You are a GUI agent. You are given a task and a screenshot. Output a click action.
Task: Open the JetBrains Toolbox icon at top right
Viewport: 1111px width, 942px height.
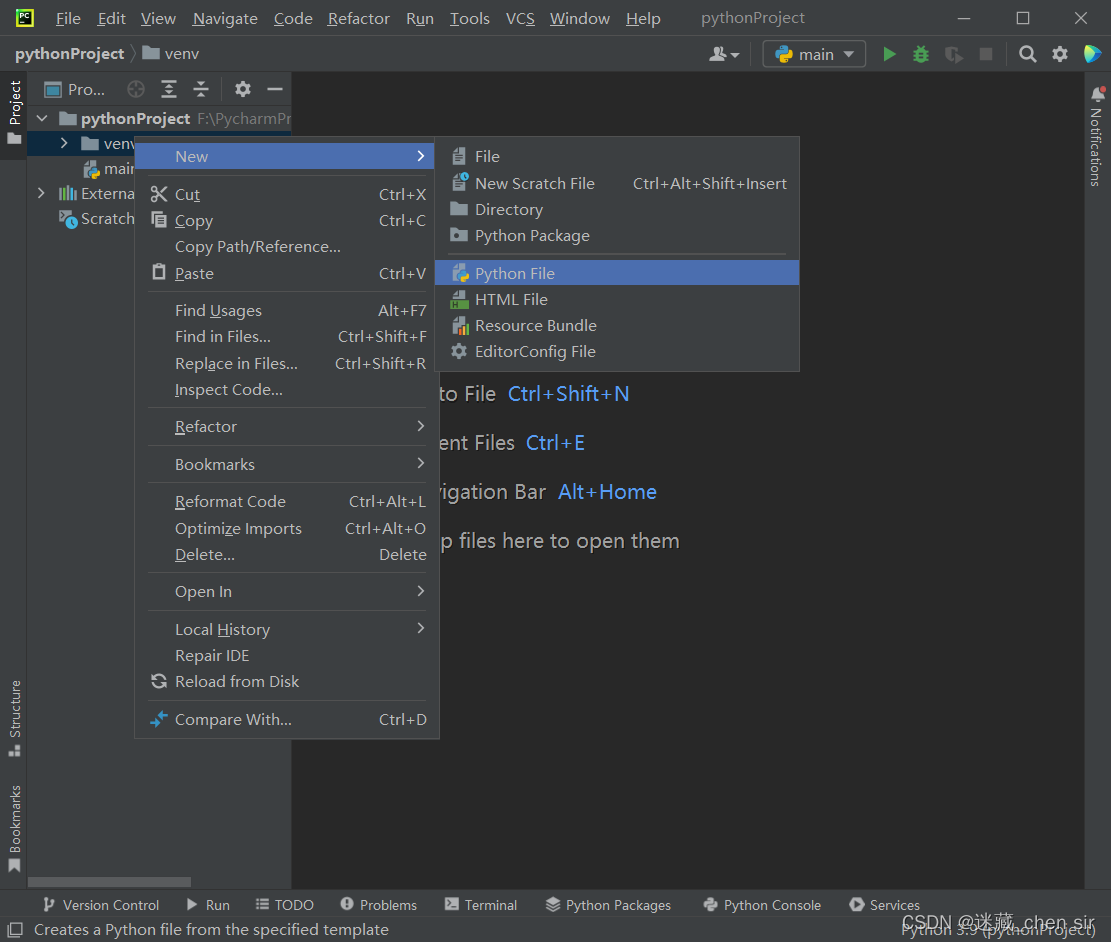pyautogui.click(x=1092, y=54)
